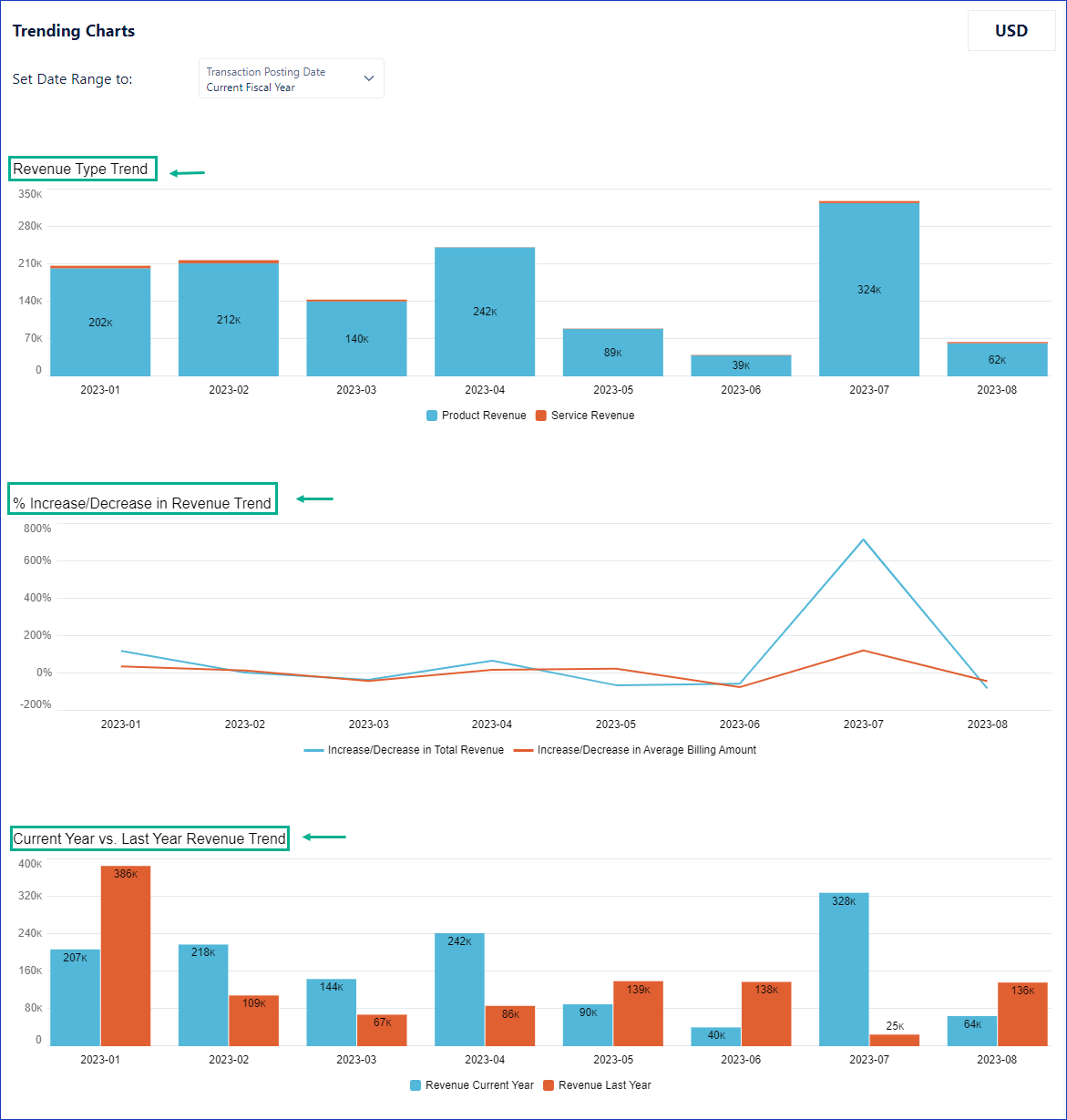Toggle Increase/Decrease in Average Billing Amount legend

[635, 750]
